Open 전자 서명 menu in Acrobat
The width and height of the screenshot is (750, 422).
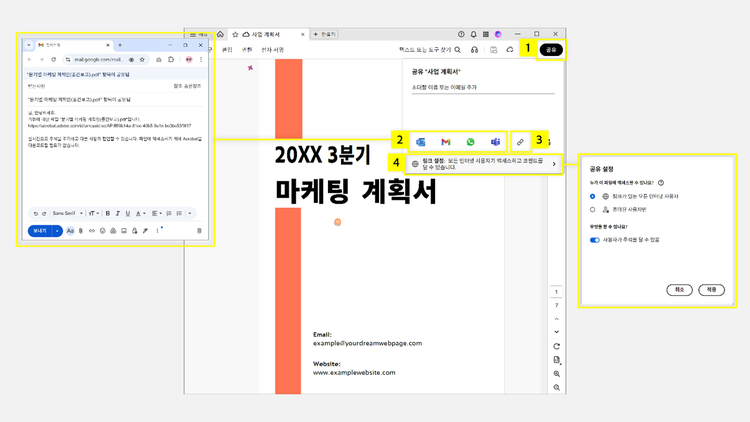coord(273,50)
